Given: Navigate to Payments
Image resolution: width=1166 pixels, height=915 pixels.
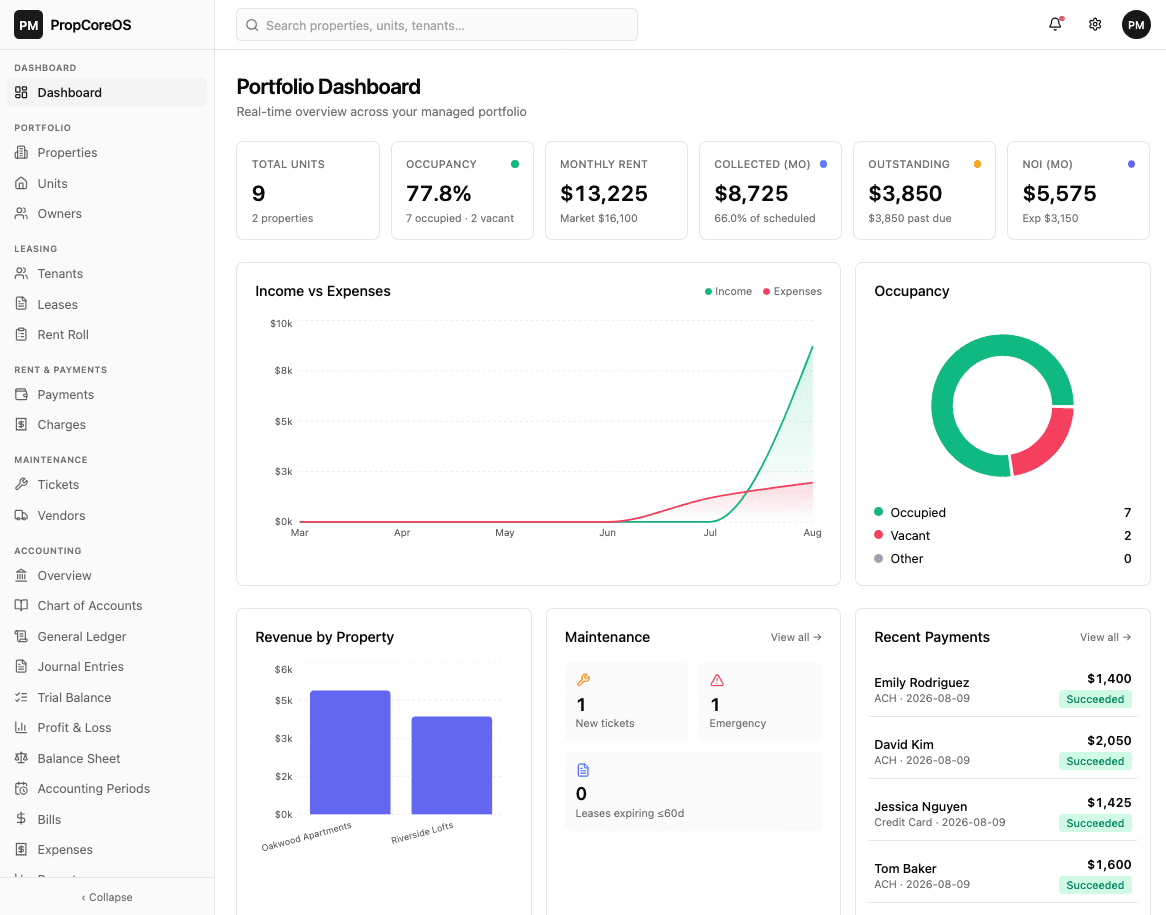Looking at the screenshot, I should (107, 394).
